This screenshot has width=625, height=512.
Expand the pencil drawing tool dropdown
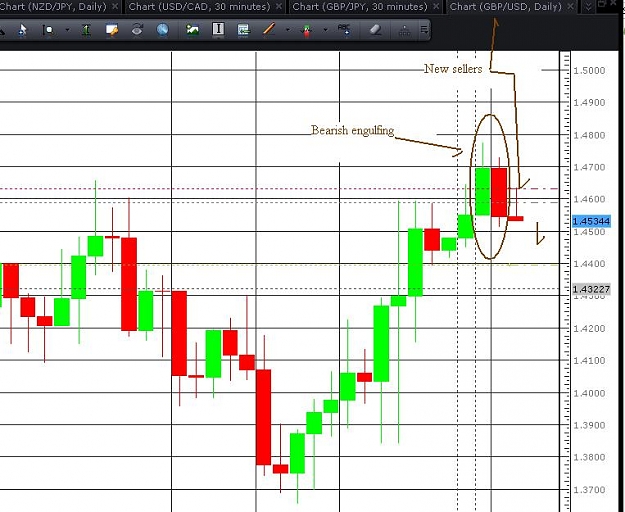[x=287, y=30]
